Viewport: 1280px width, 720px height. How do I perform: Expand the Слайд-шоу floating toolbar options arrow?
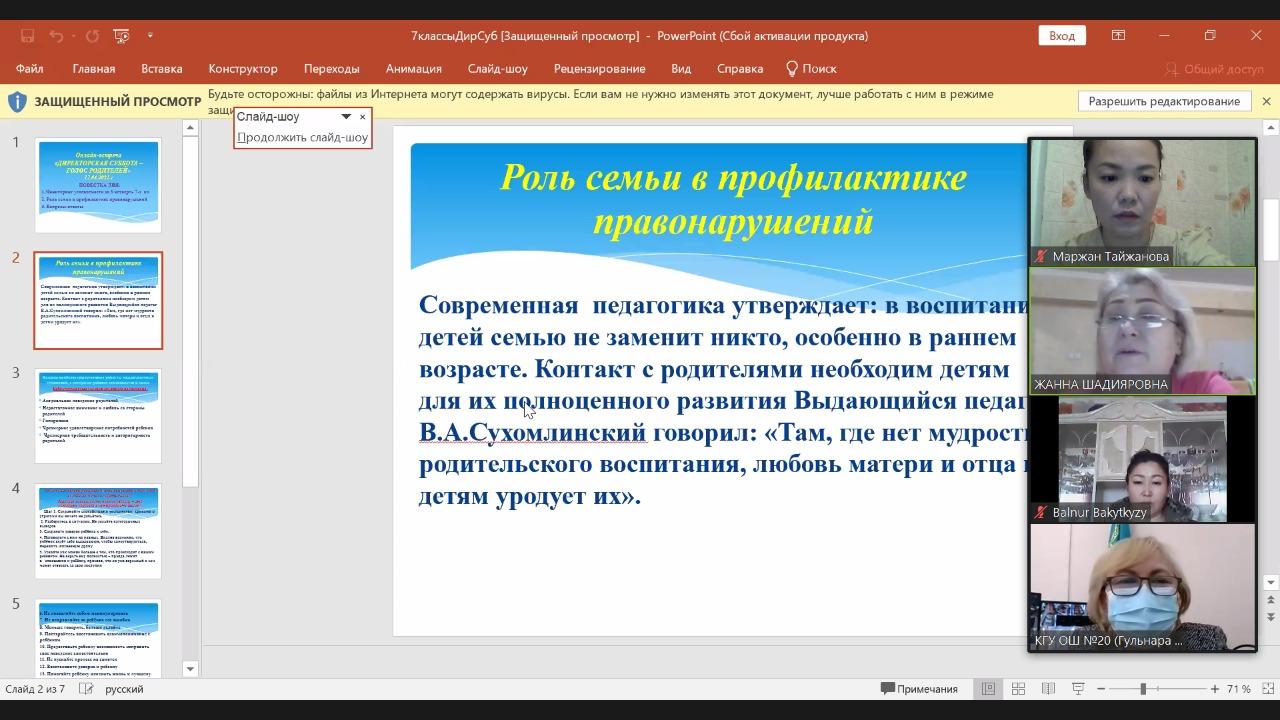tap(346, 117)
